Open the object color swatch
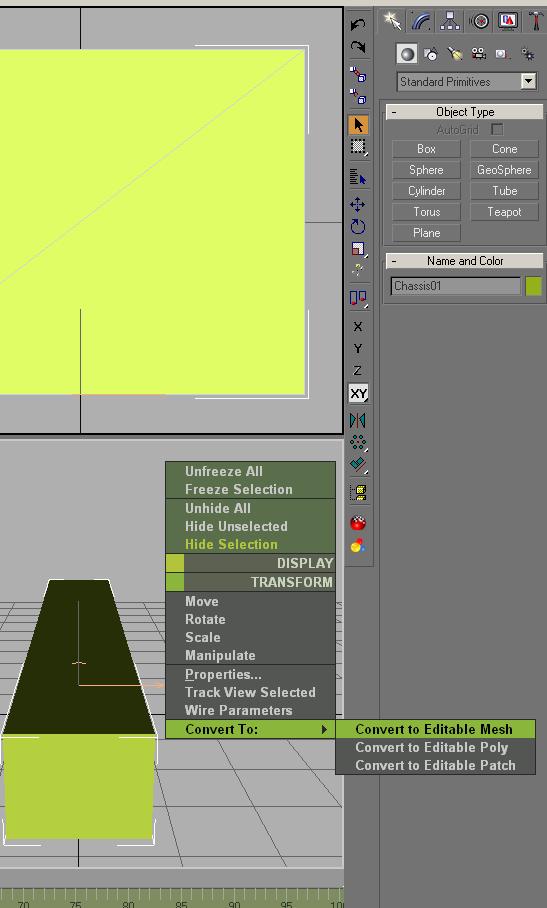547x908 pixels. (x=533, y=286)
